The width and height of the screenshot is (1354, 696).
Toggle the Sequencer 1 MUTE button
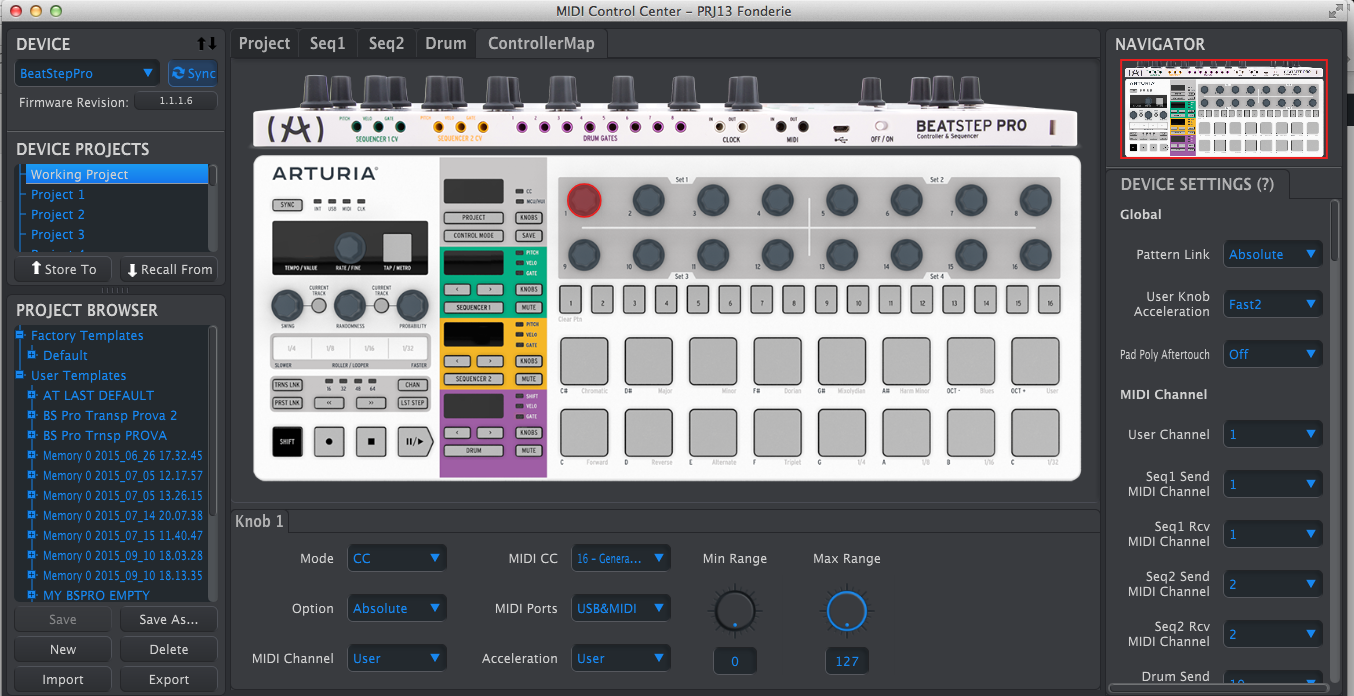point(528,308)
